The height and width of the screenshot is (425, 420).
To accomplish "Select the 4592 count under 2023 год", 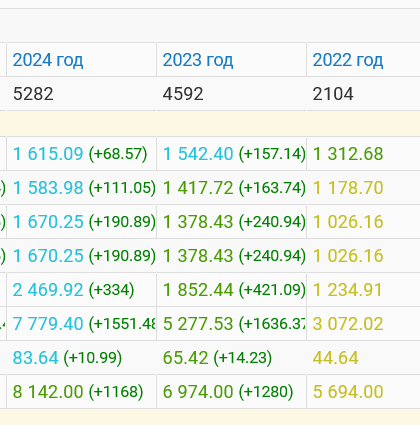I will click(183, 94).
